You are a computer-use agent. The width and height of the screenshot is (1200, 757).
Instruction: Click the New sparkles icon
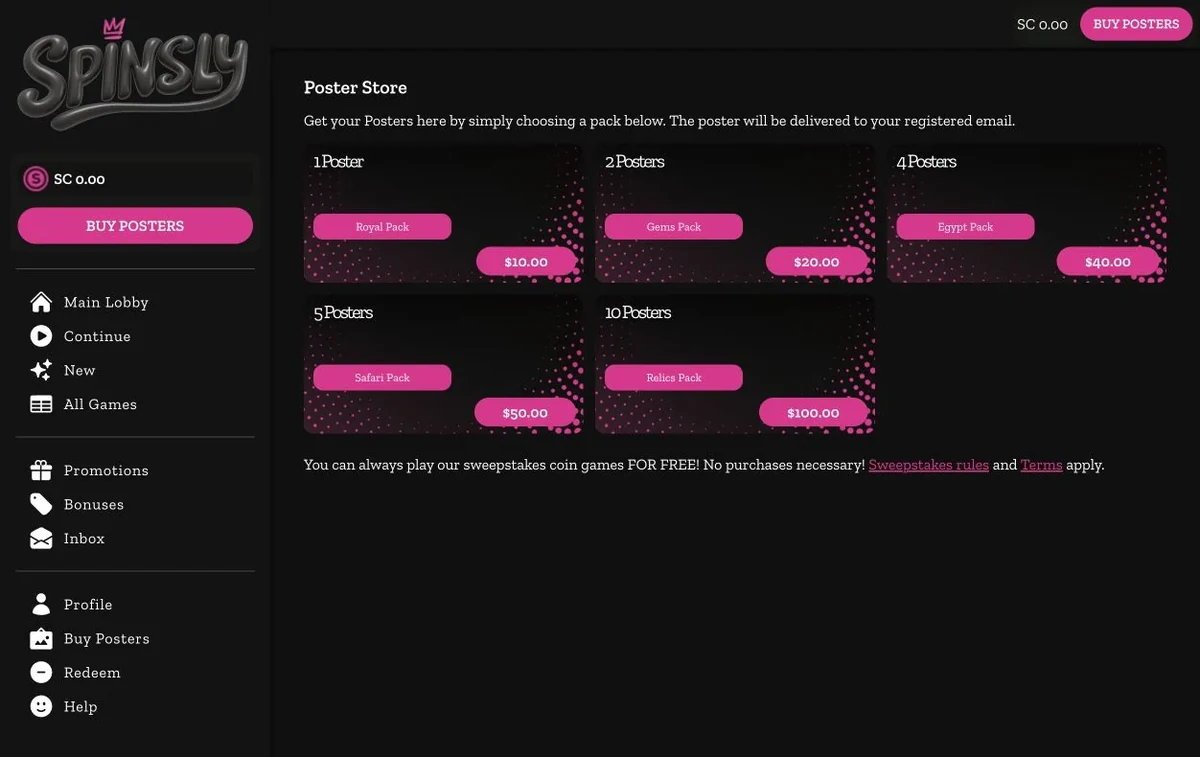click(41, 370)
